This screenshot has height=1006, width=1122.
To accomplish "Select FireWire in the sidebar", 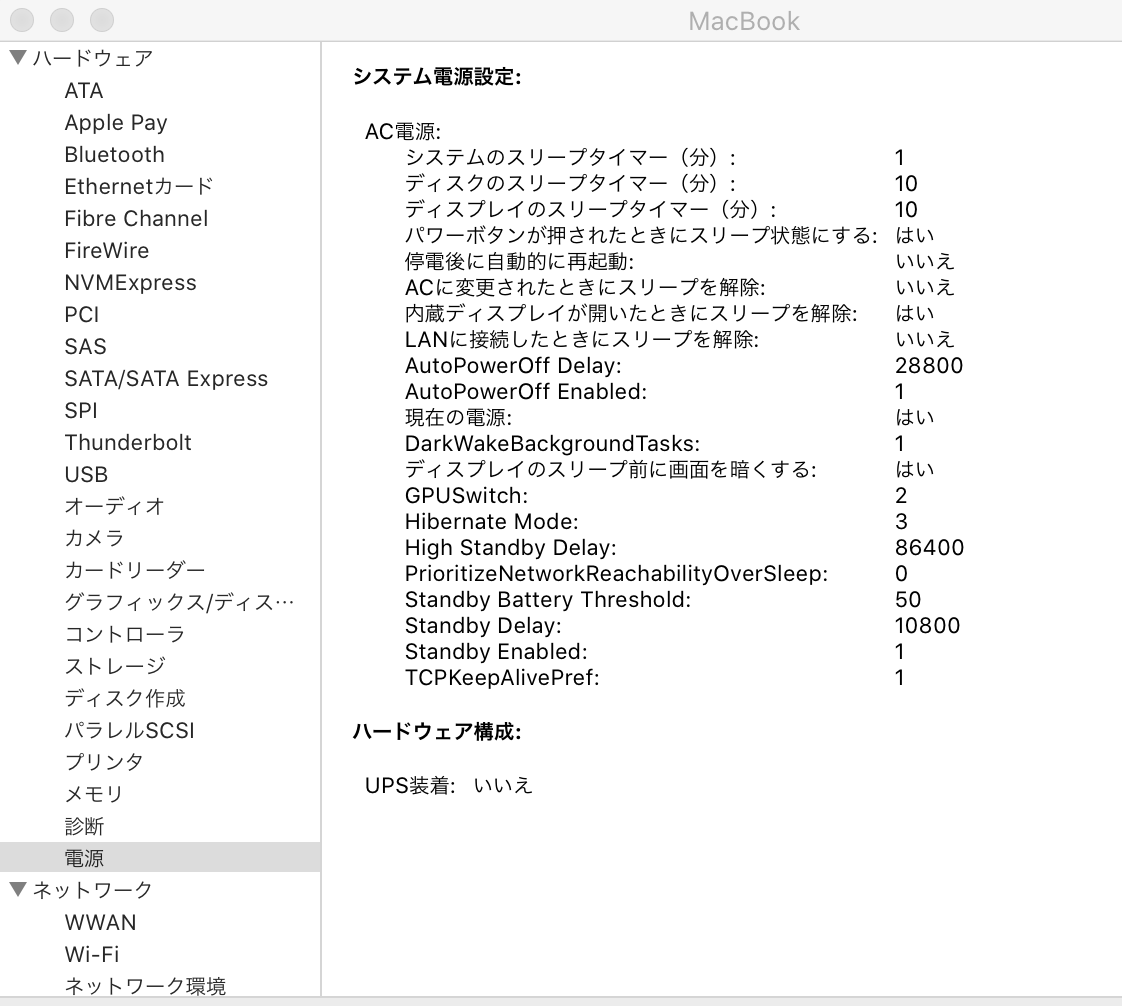I will click(107, 250).
